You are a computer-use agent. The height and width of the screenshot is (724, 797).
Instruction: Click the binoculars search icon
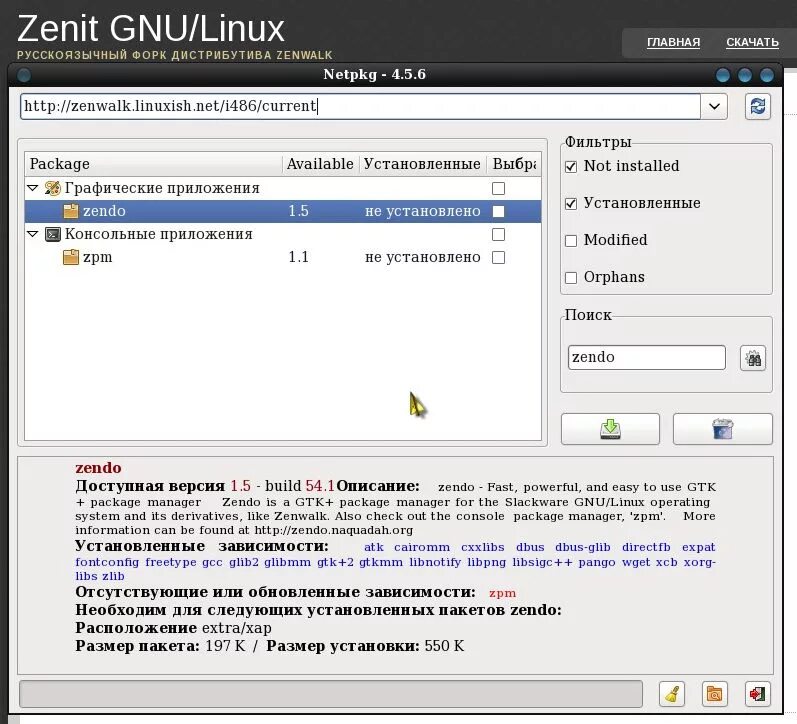pyautogui.click(x=753, y=358)
